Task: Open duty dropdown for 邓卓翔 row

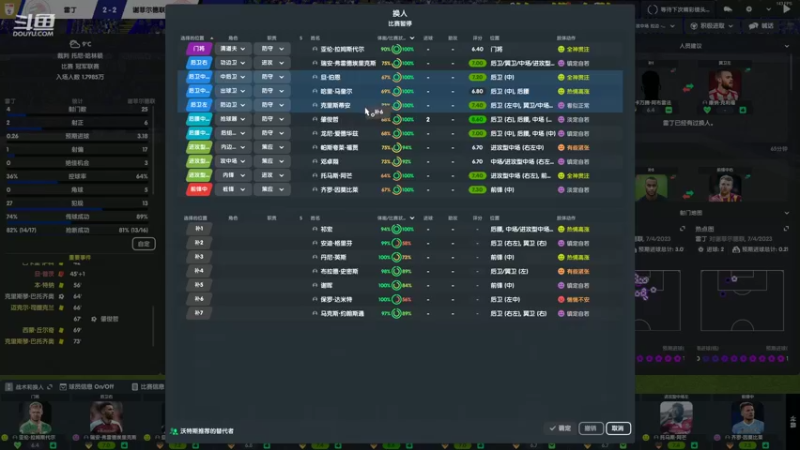Action: [x=272, y=161]
